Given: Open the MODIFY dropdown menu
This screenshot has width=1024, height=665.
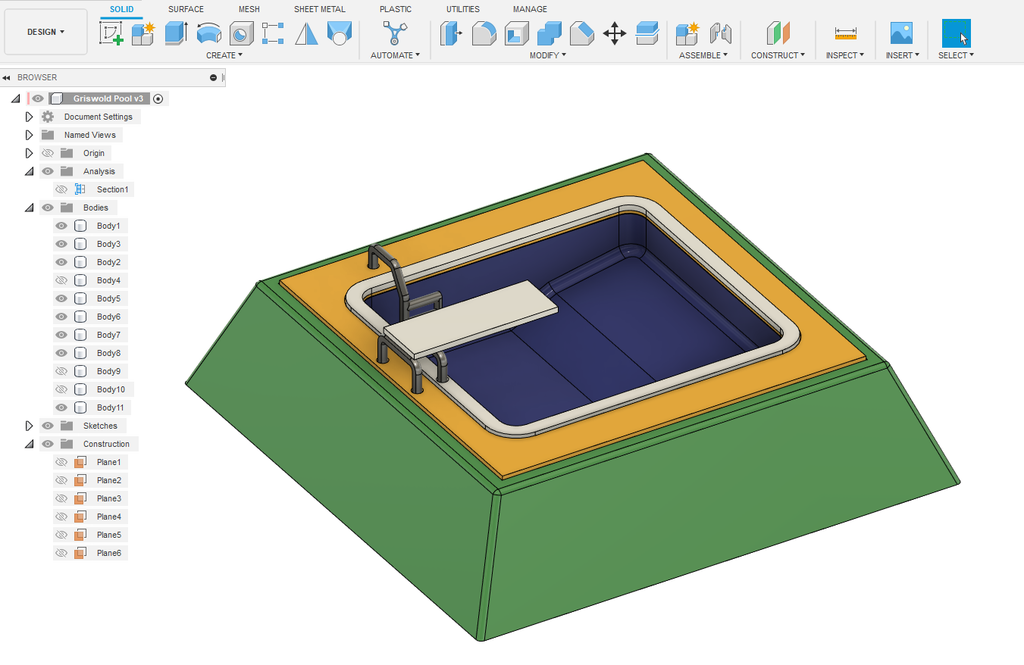Looking at the screenshot, I should (x=548, y=55).
